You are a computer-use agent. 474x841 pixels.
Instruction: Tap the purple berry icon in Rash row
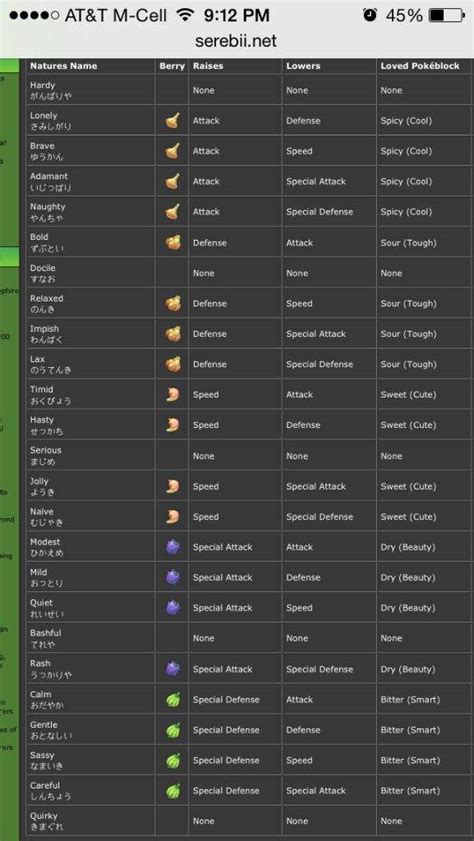tap(173, 669)
